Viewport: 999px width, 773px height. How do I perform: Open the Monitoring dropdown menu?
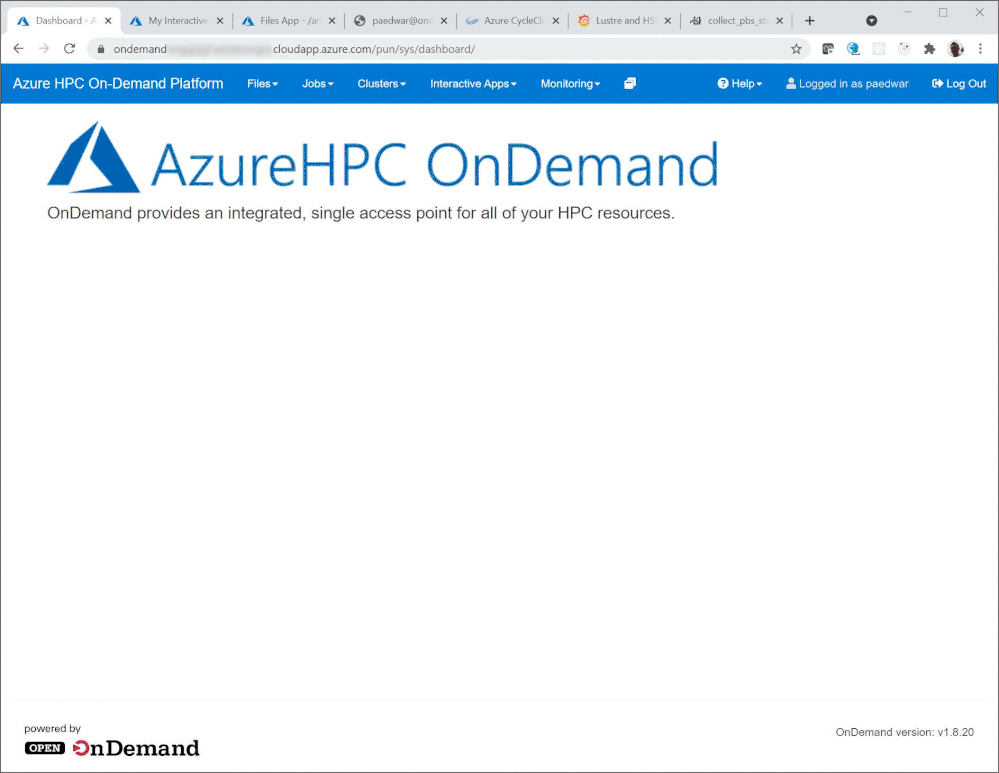coord(570,83)
